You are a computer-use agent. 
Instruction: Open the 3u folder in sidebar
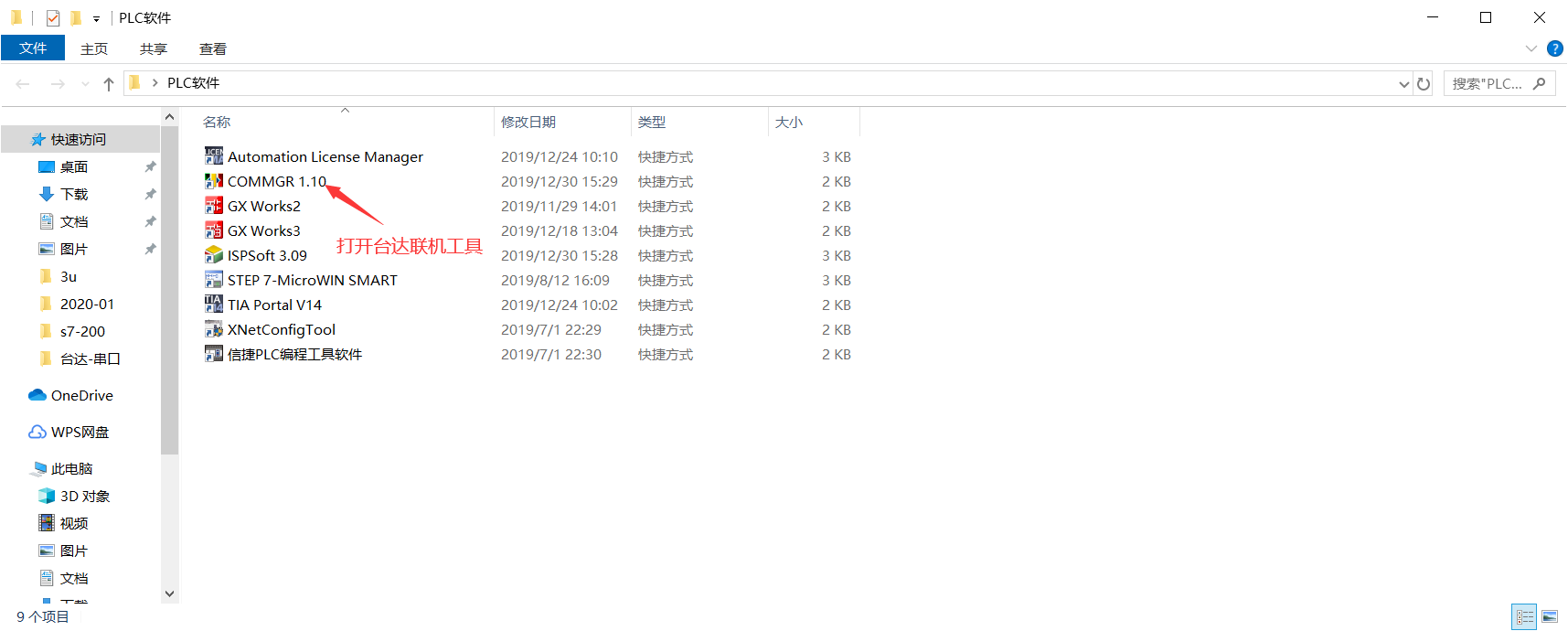tap(59, 276)
